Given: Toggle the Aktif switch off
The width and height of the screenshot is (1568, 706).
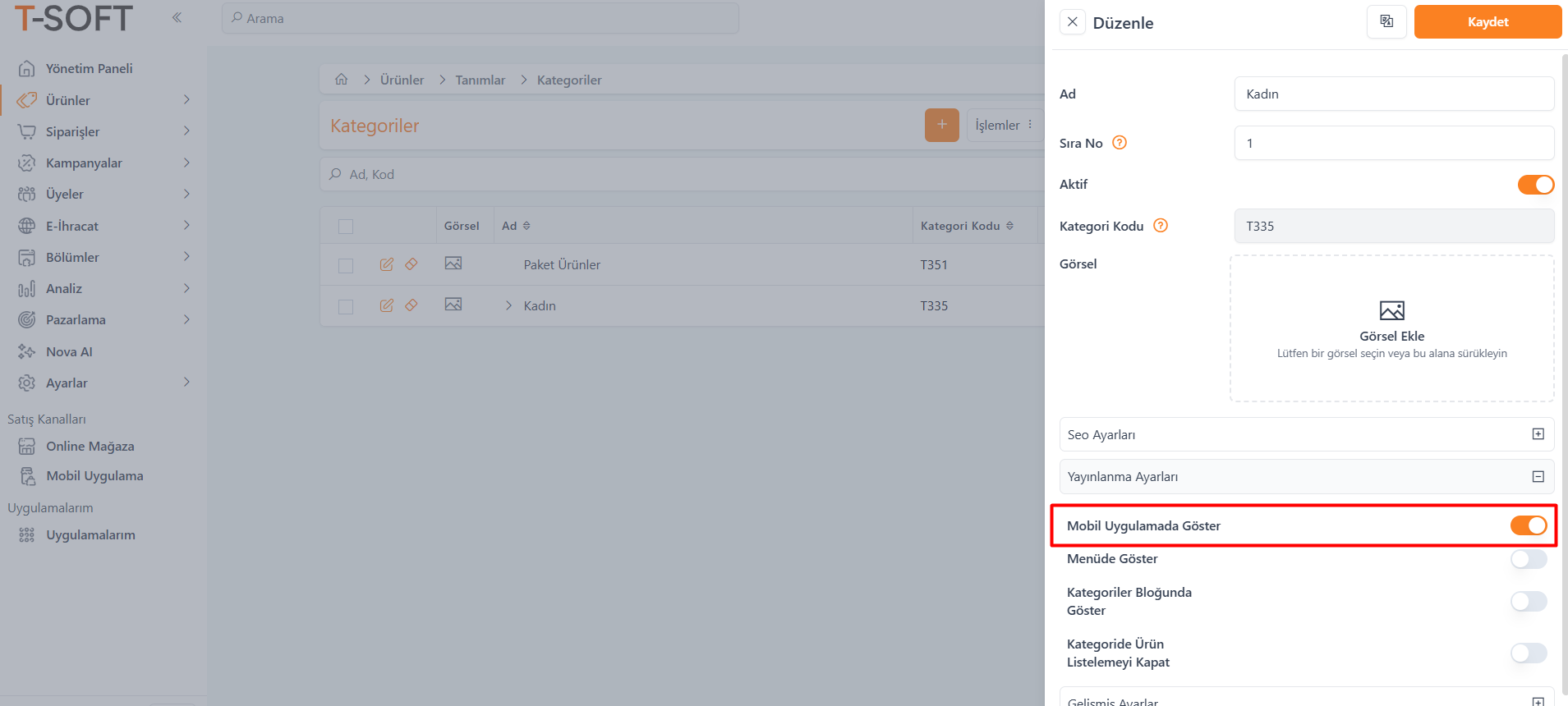Looking at the screenshot, I should [x=1536, y=185].
